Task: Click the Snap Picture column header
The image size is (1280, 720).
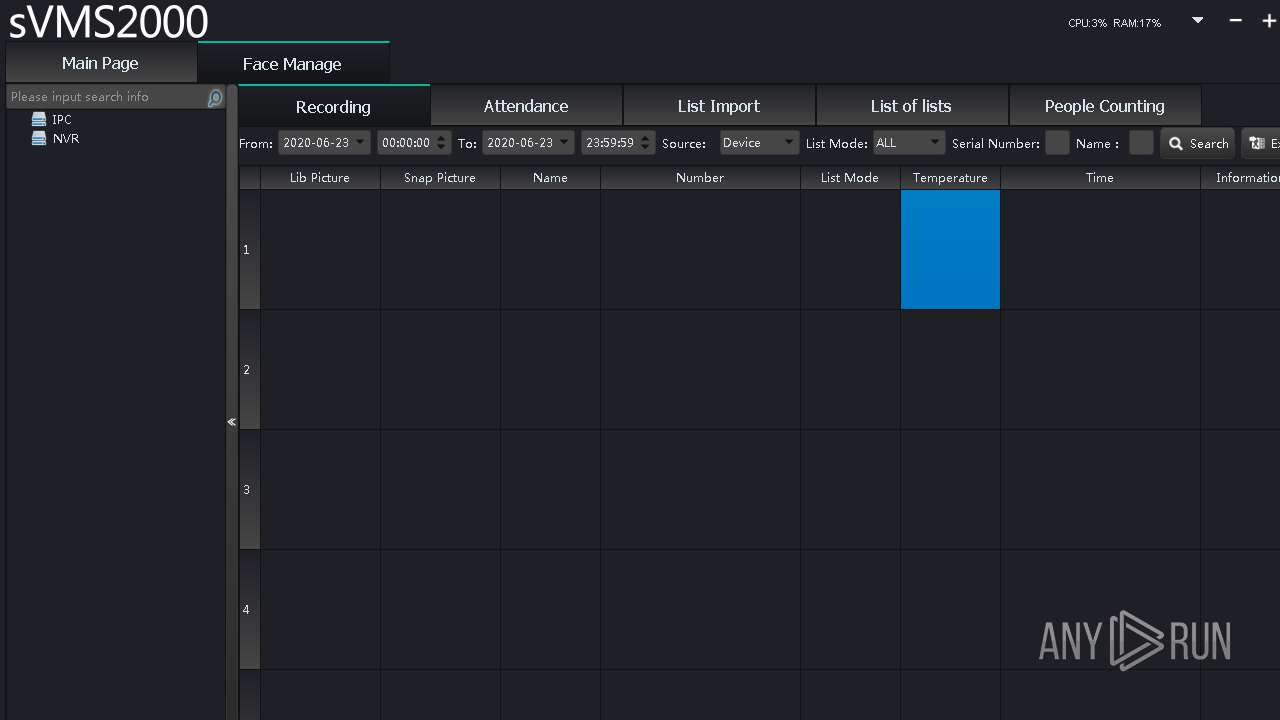Action: tap(440, 177)
